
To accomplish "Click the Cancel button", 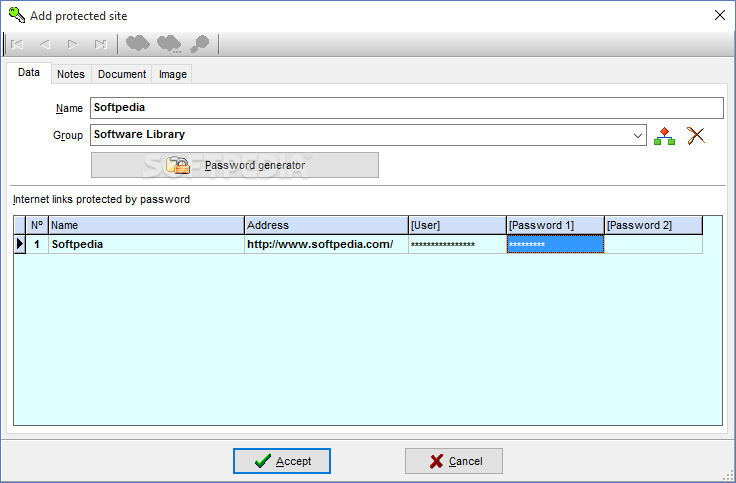I will (x=454, y=461).
